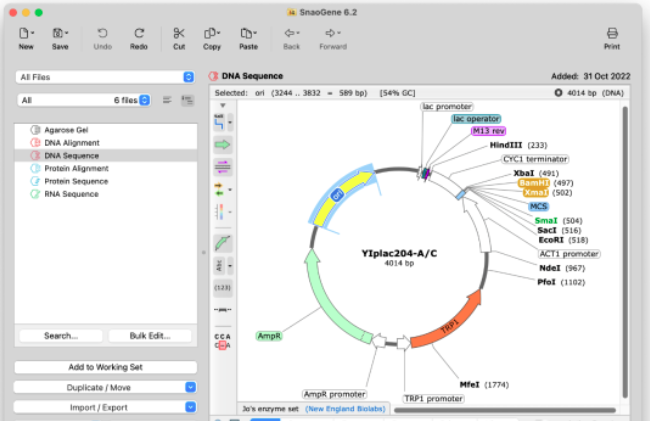Screen dimensions: 650x421
Task: Click the Search... button
Action: click(61, 336)
